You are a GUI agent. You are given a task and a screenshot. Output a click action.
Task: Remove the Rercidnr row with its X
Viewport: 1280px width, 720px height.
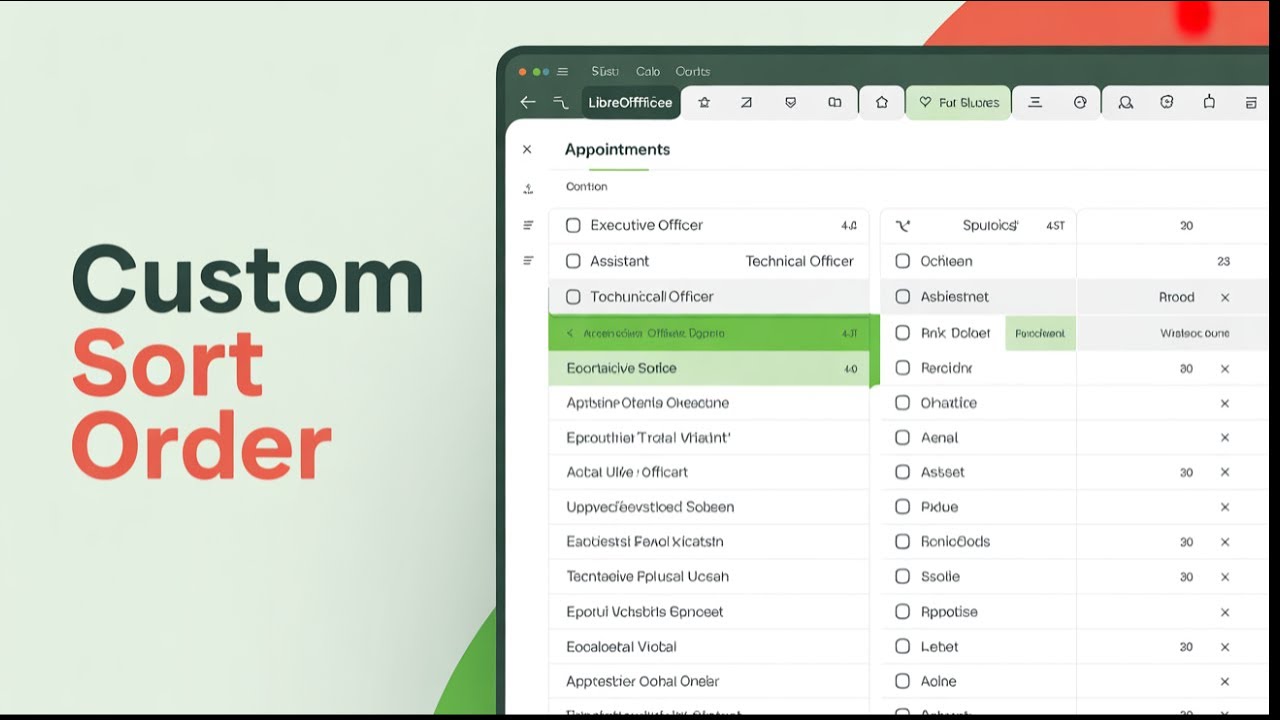1225,369
